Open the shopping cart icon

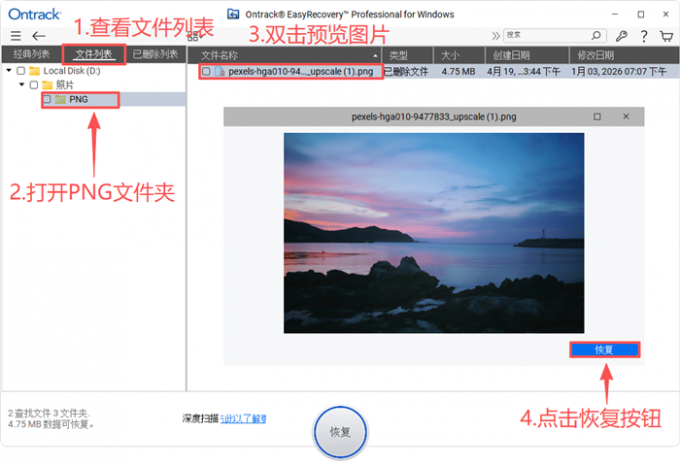666,36
